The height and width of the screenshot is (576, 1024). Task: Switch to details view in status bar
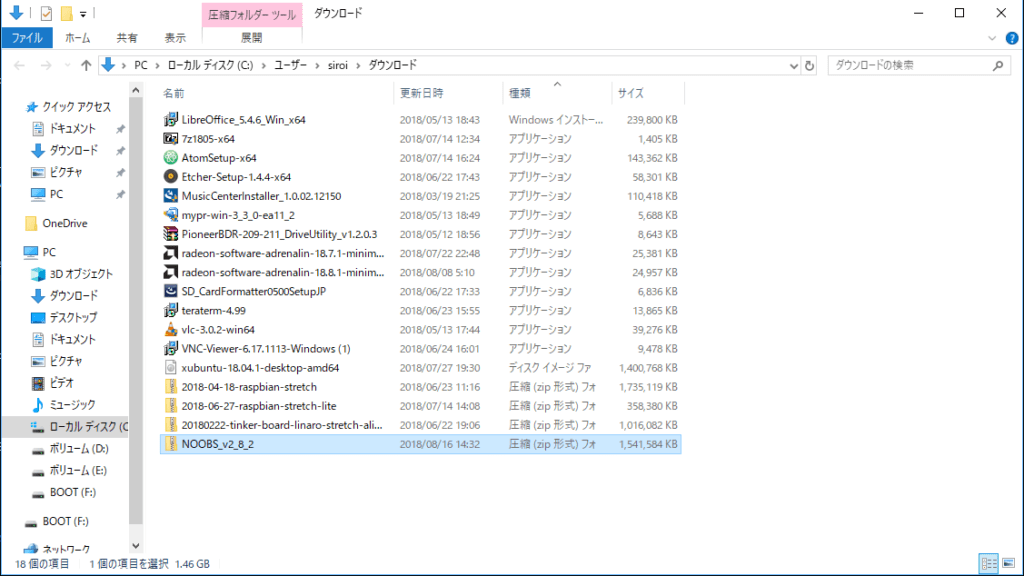point(987,564)
